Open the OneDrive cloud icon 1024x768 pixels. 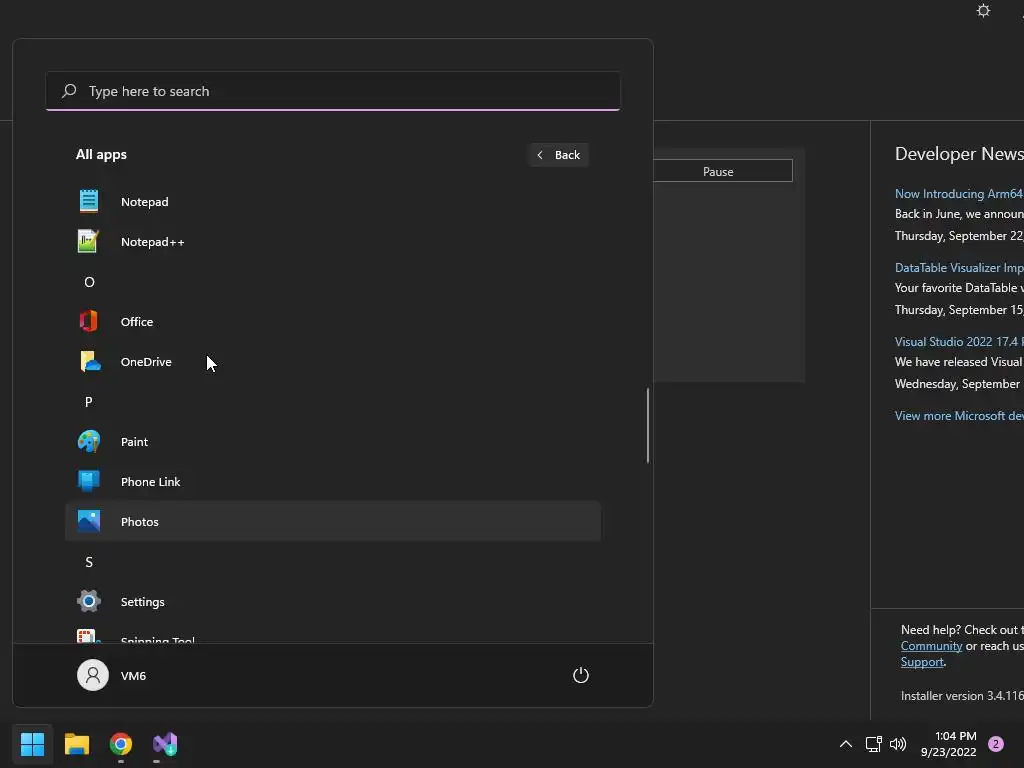coord(89,361)
